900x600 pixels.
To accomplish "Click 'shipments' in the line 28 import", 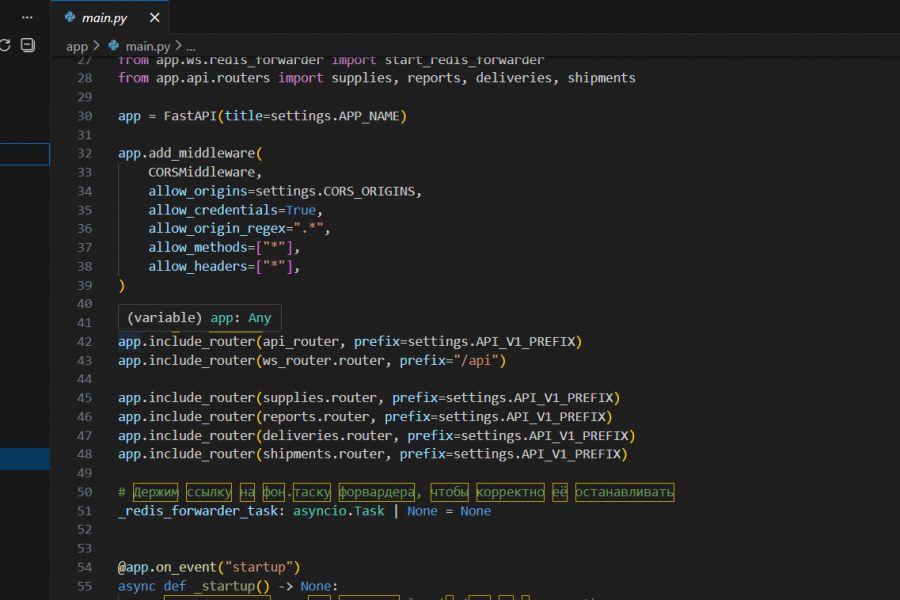I will point(602,78).
